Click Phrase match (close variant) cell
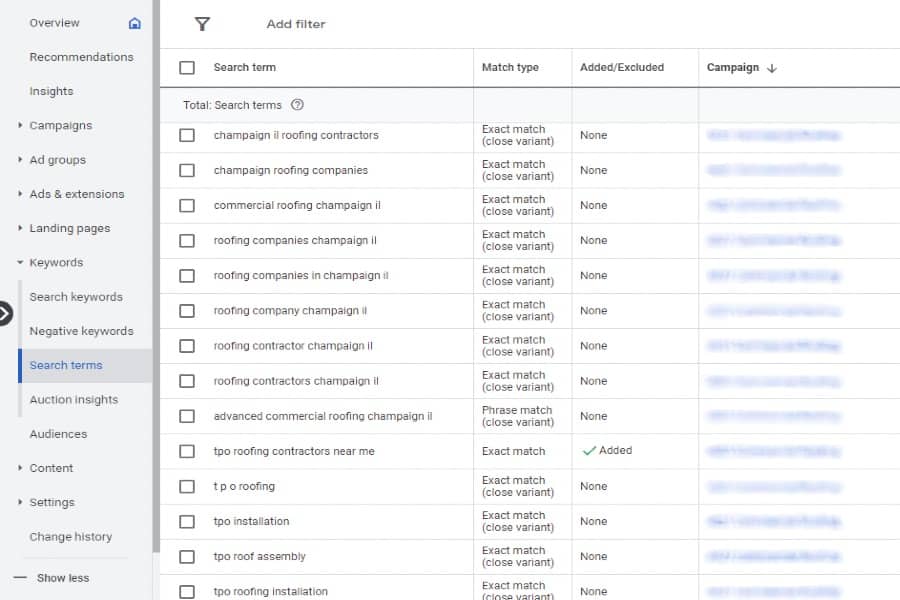 [518, 416]
